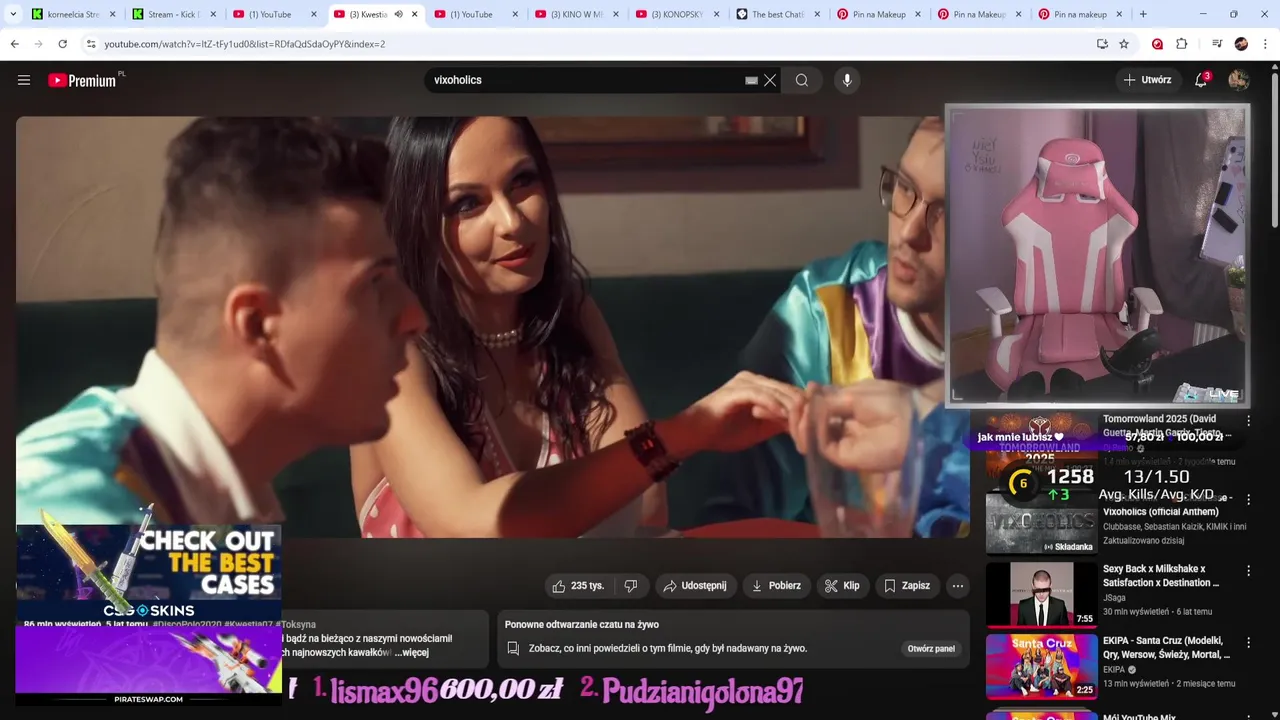Expand description with ...więcej
1280x720 pixels.
(x=411, y=652)
